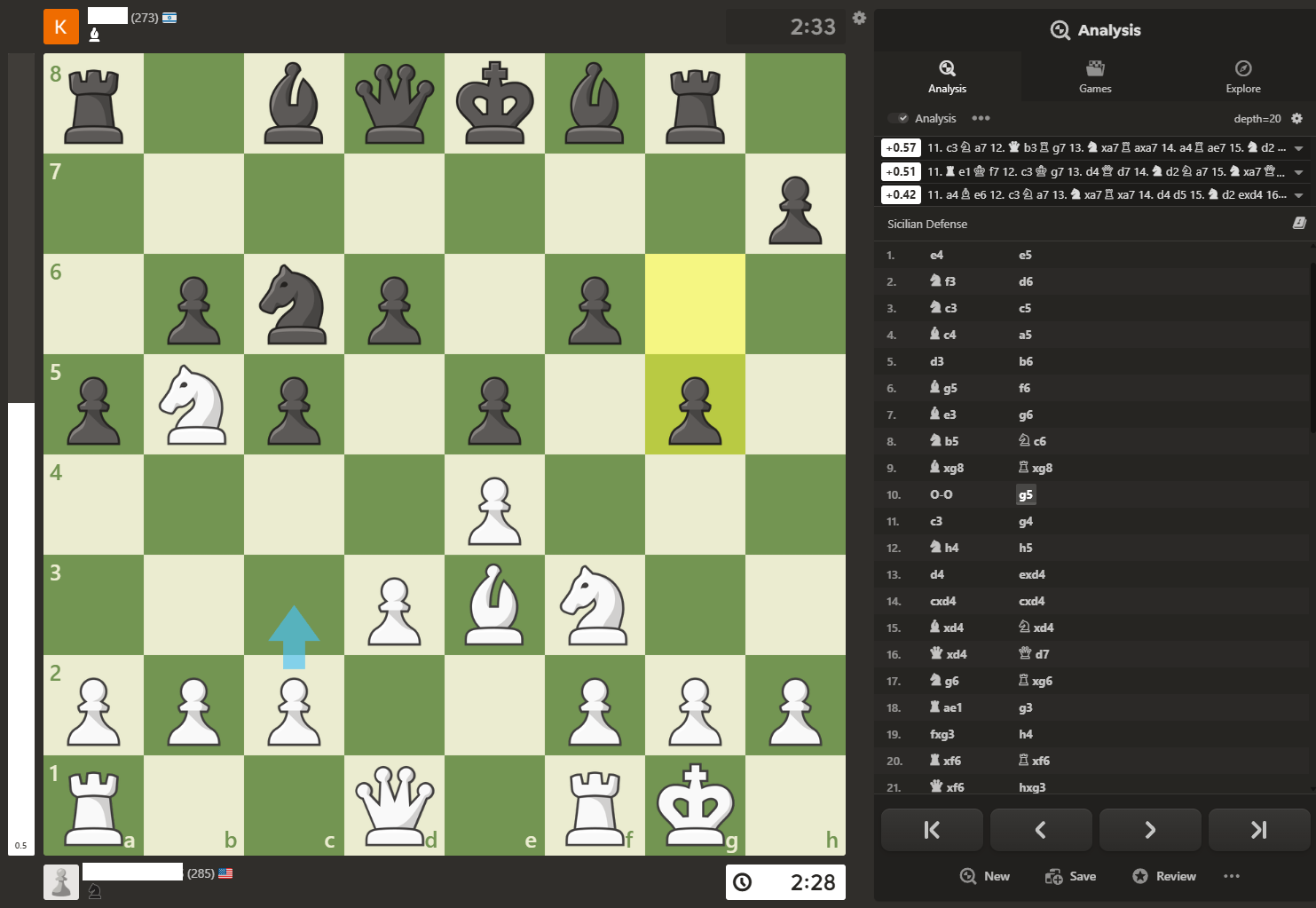Select the white knight on f3
The height and width of the screenshot is (908, 1316).
coord(595,605)
